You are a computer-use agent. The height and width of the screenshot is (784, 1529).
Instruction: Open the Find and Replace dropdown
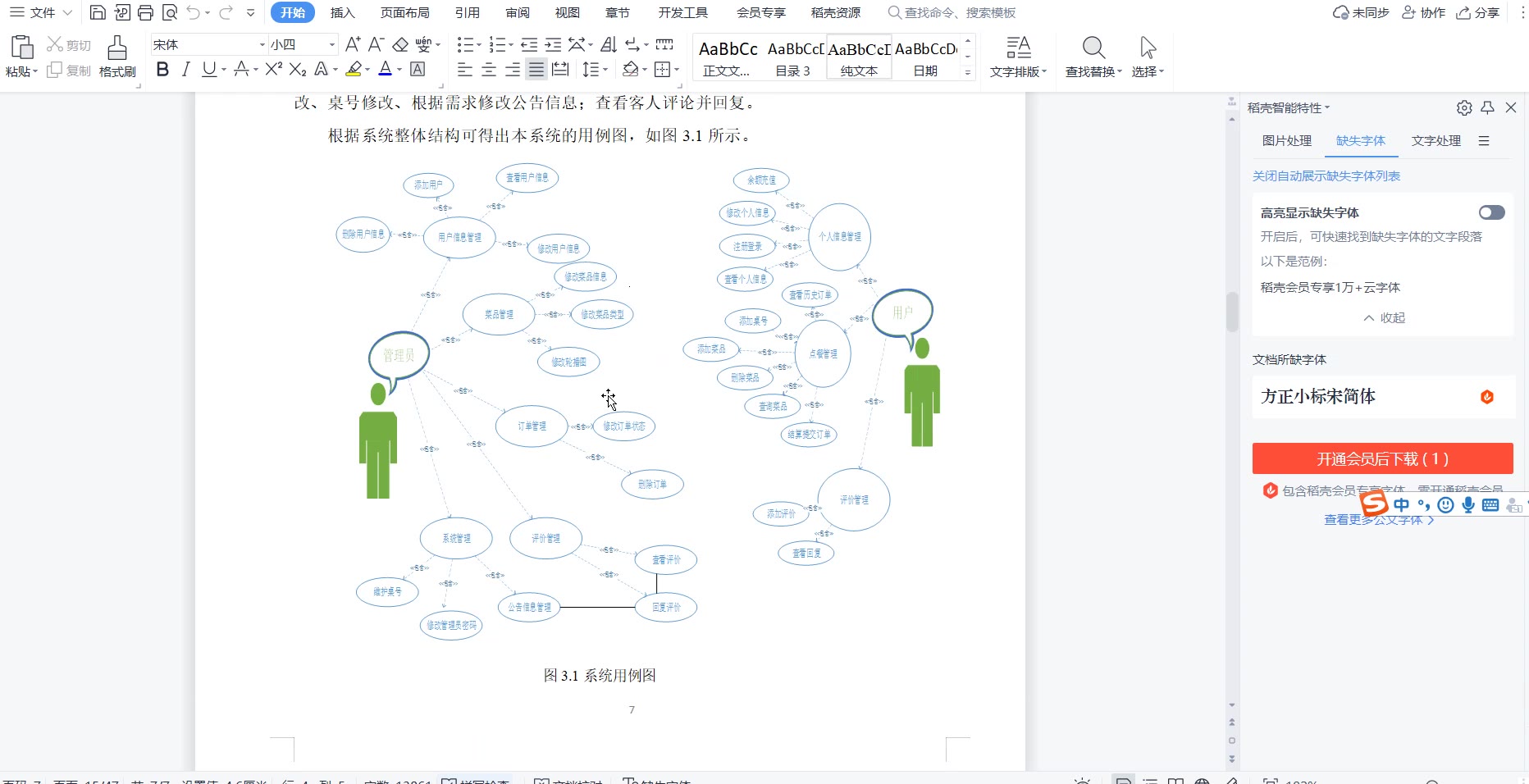point(1093,71)
